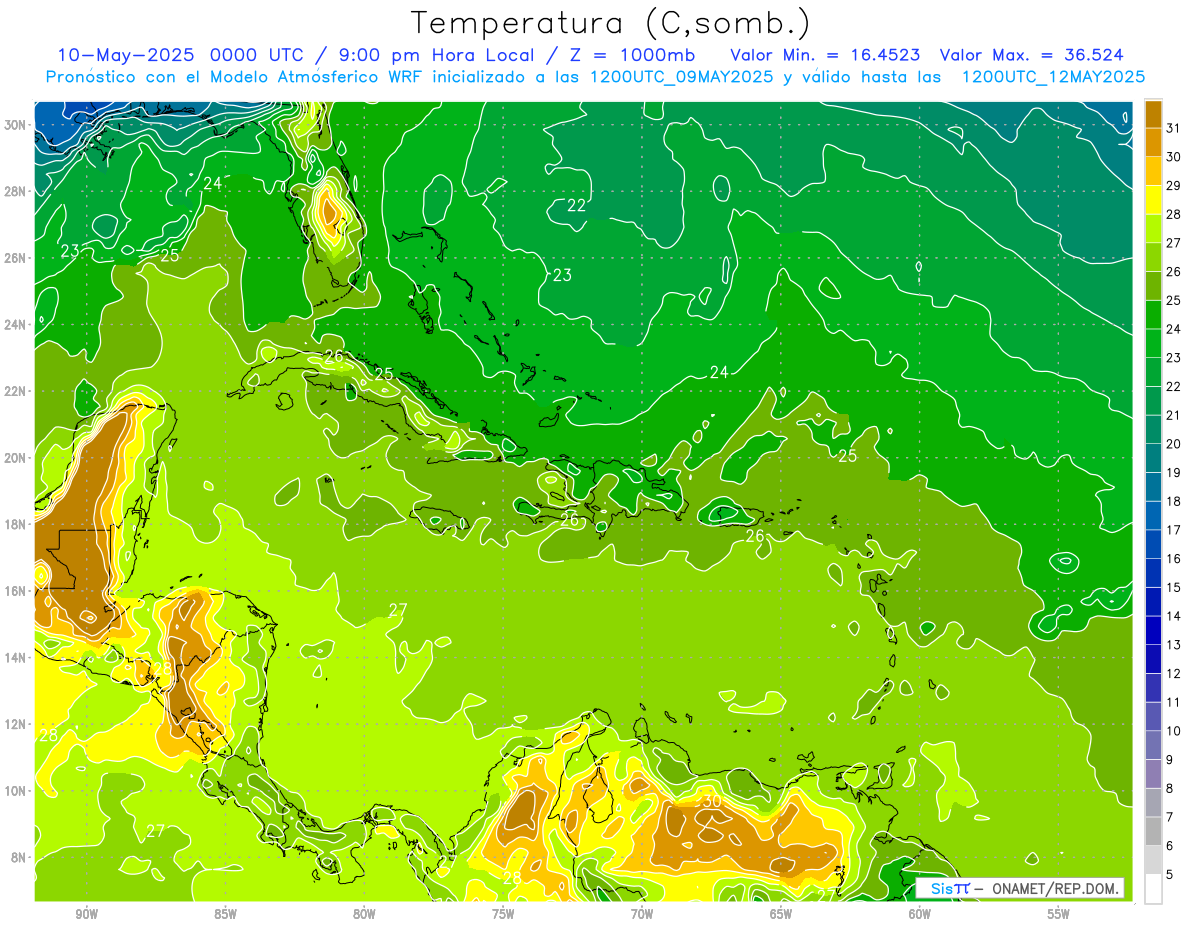The image size is (1200, 927).
Task: Click the legend value "17"
Action: (x=1174, y=530)
